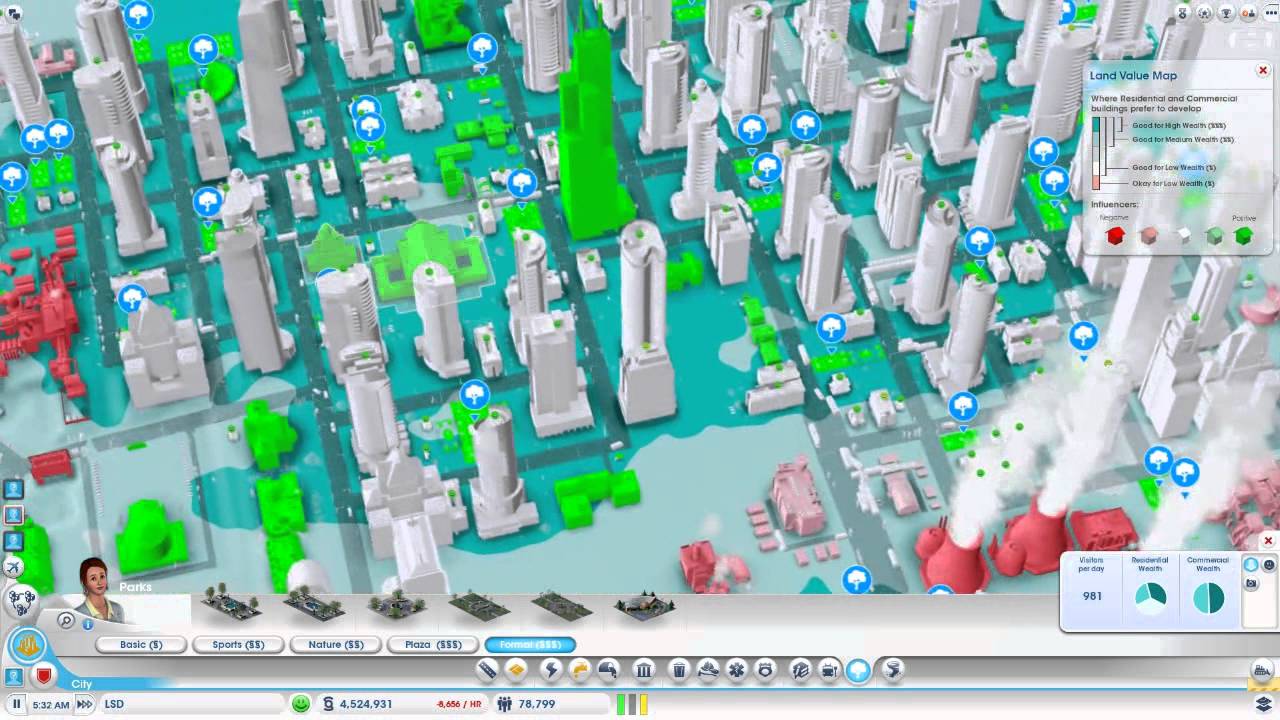Choose the sixth formal park thumbnail
The image size is (1280, 720).
(x=645, y=606)
